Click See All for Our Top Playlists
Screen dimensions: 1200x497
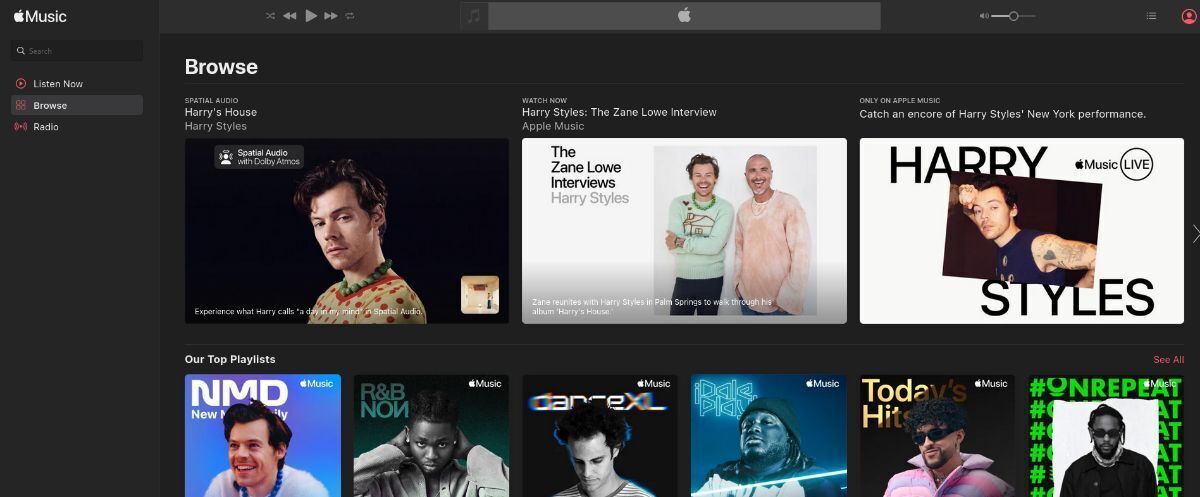click(1169, 360)
